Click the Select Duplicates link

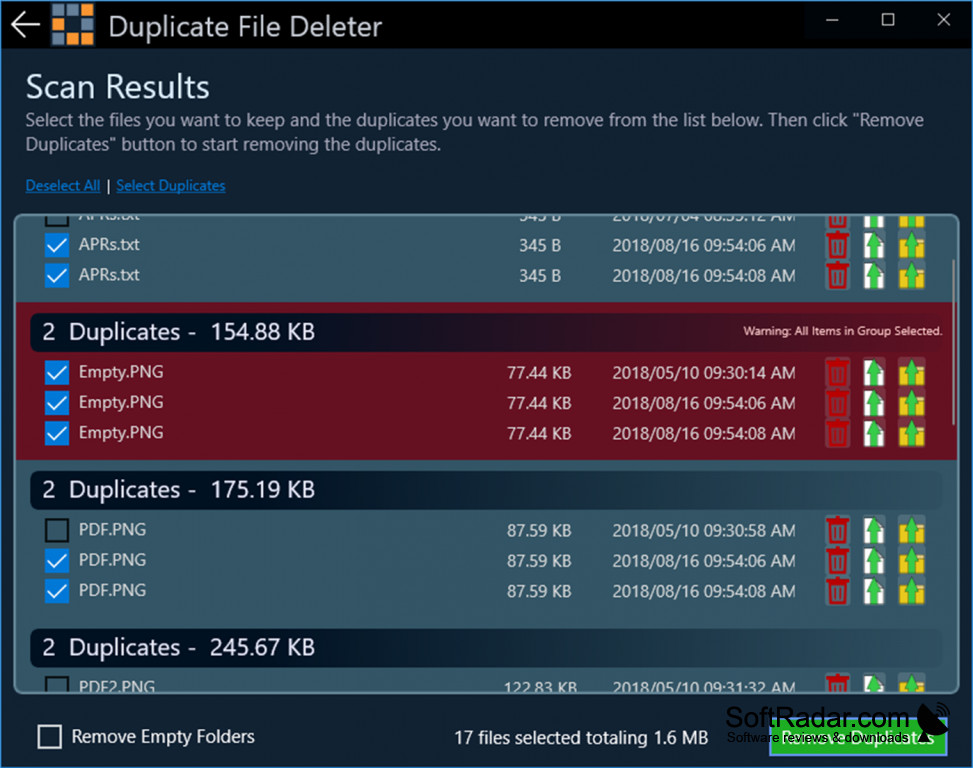(x=171, y=186)
